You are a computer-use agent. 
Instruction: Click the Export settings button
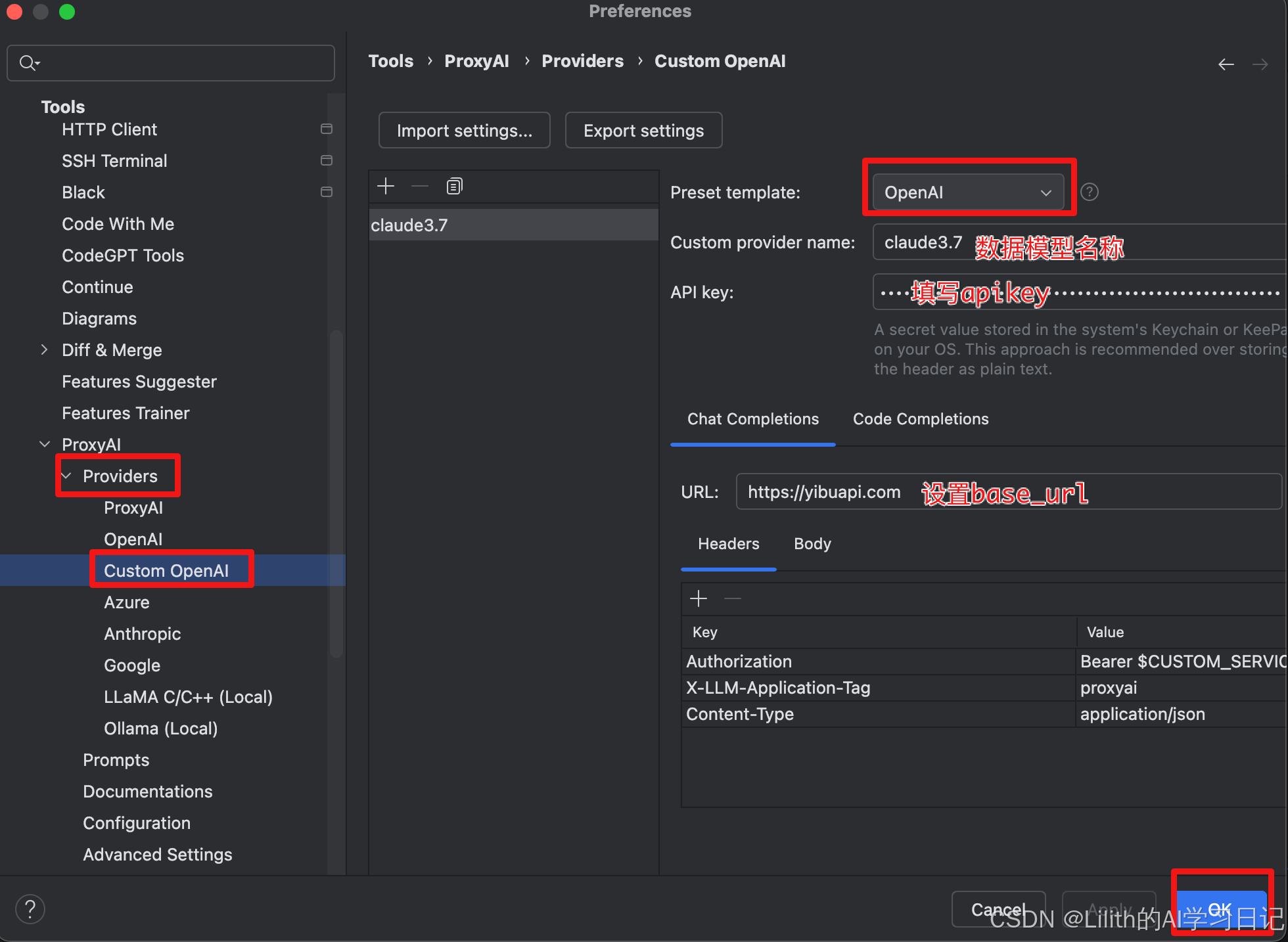[643, 131]
